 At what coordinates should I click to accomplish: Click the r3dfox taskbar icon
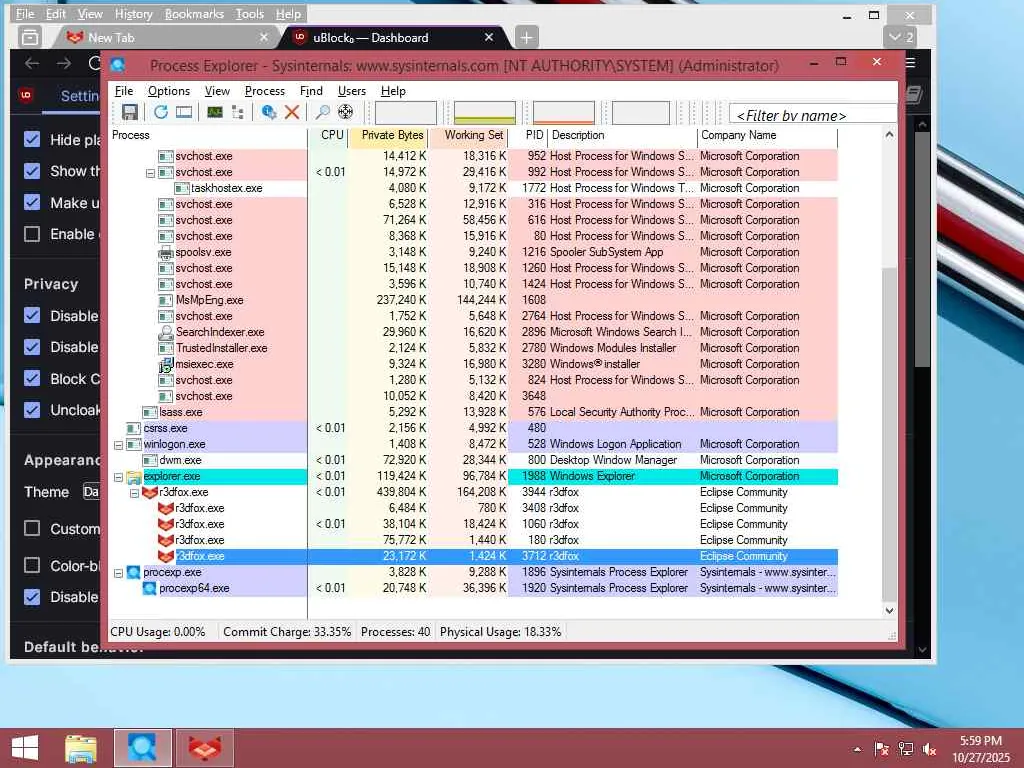tap(204, 748)
